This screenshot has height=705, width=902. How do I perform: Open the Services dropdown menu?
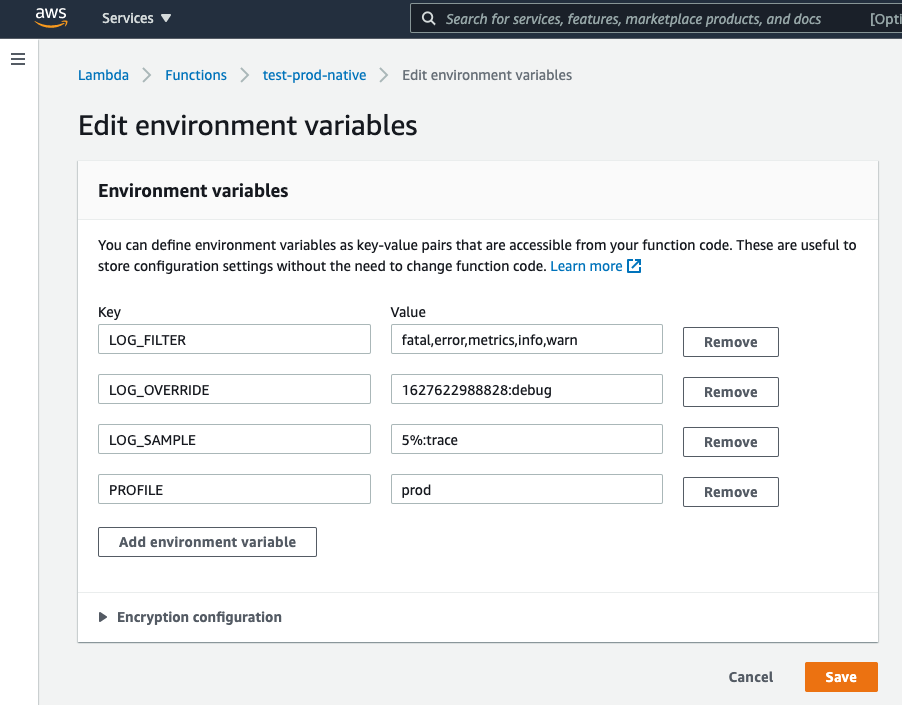click(137, 18)
